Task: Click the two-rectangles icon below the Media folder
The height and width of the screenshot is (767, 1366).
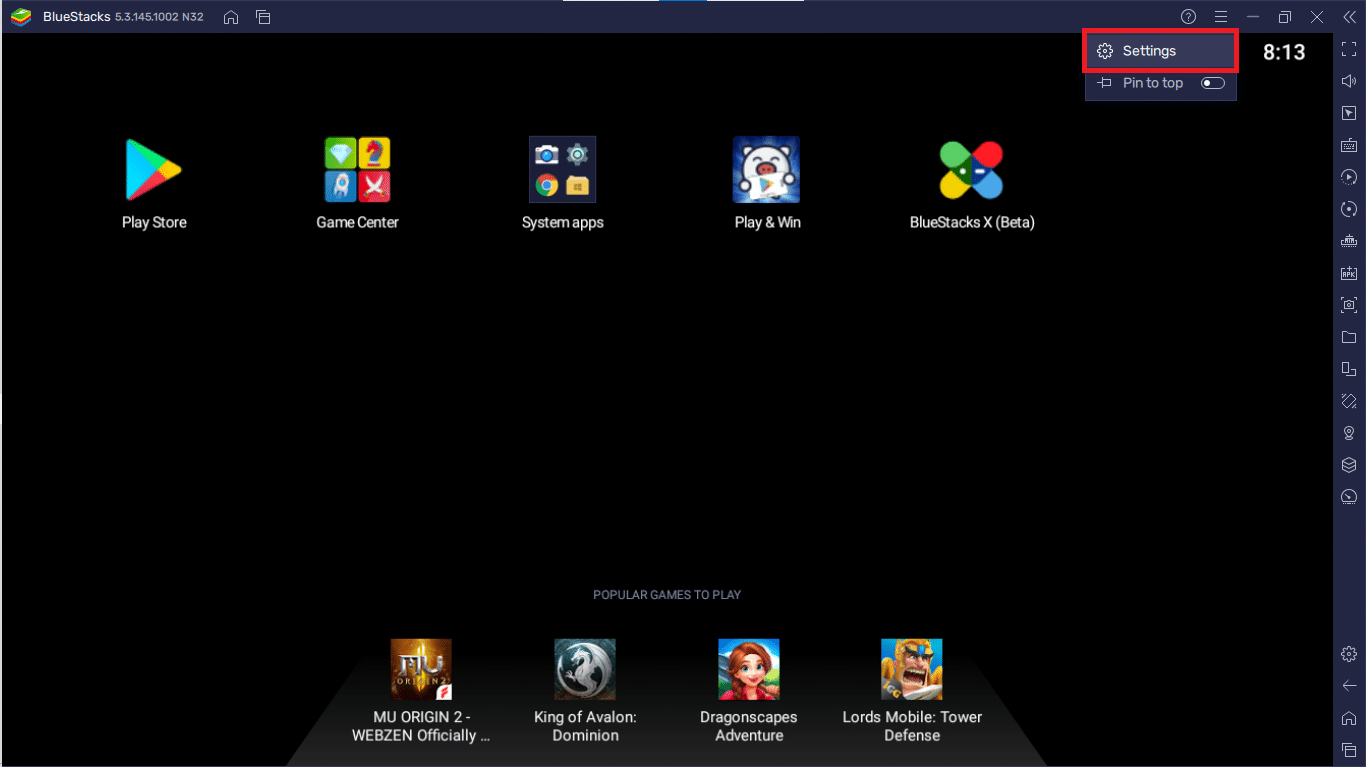Action: (x=1349, y=369)
